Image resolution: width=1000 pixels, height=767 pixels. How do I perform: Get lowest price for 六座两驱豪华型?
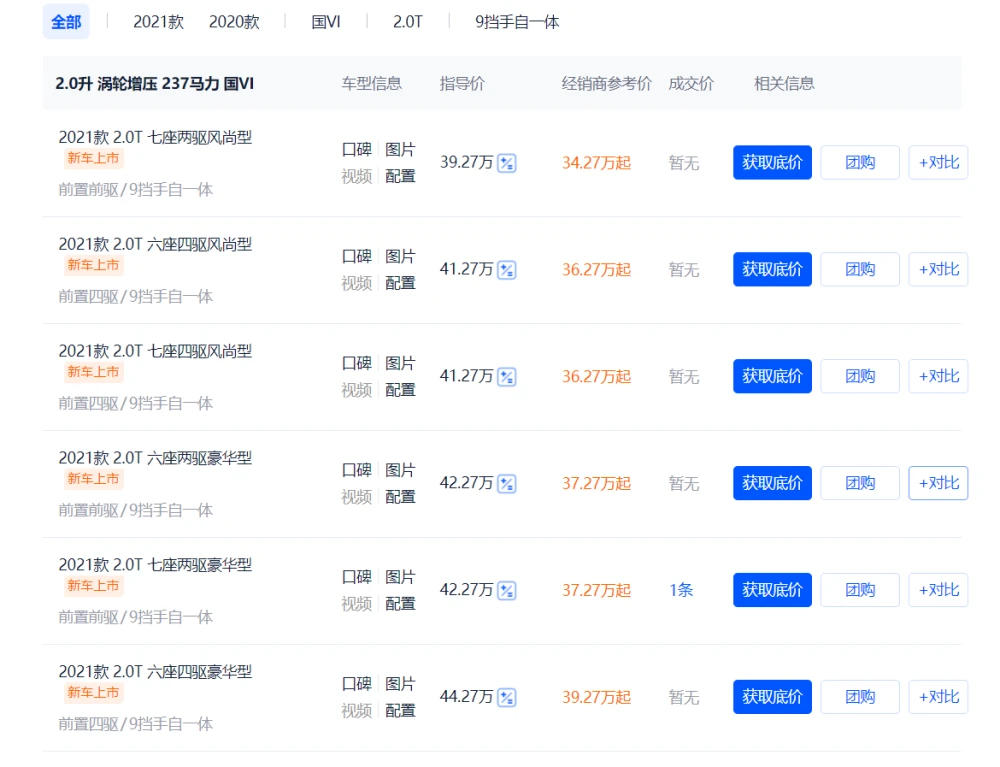click(x=772, y=483)
